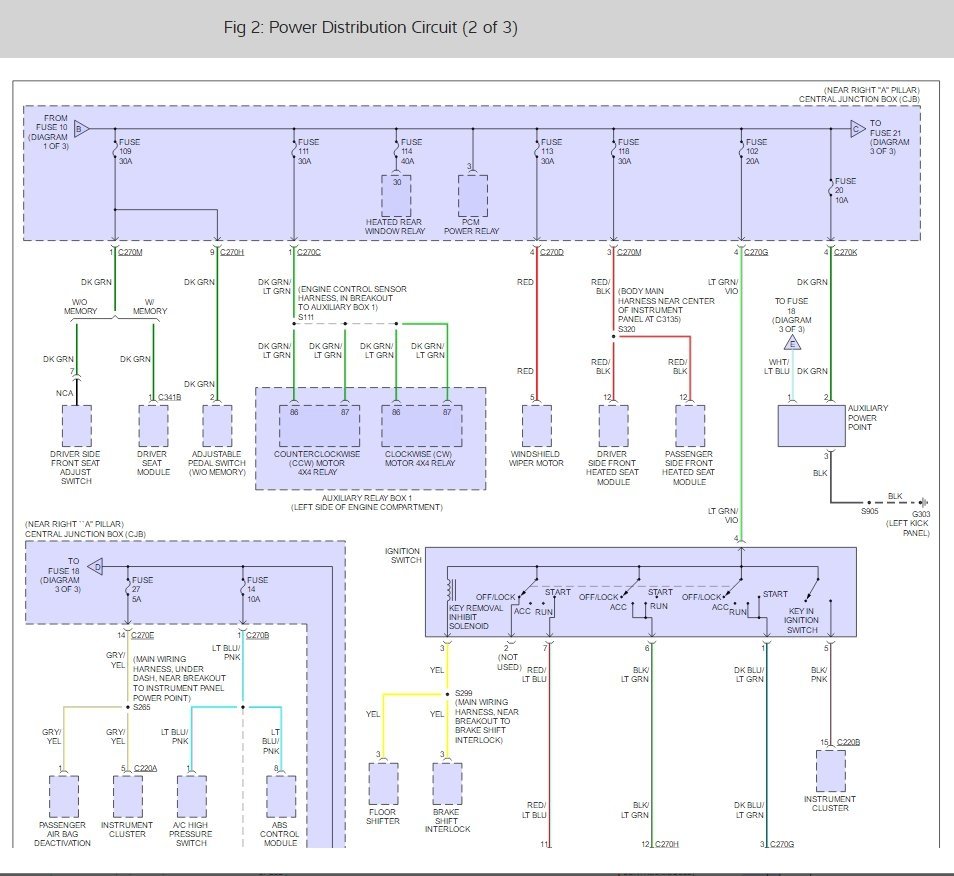Click the NCA label

coord(64,393)
